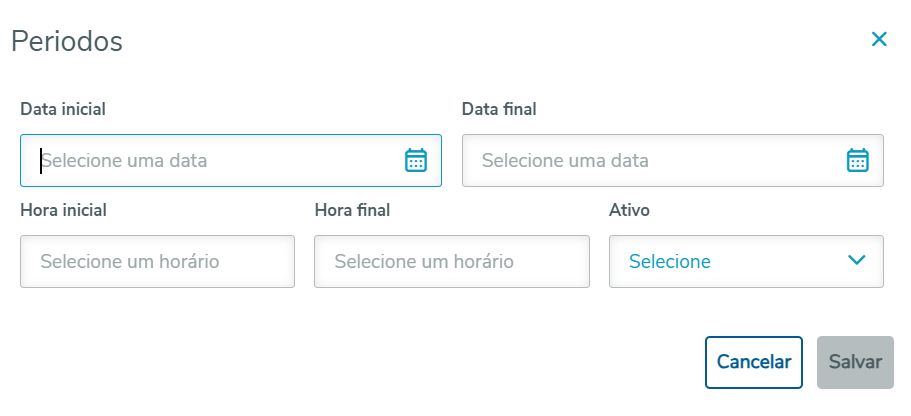Click the Data inicial label
Screen dimensions: 911x416
pyautogui.click(x=63, y=109)
